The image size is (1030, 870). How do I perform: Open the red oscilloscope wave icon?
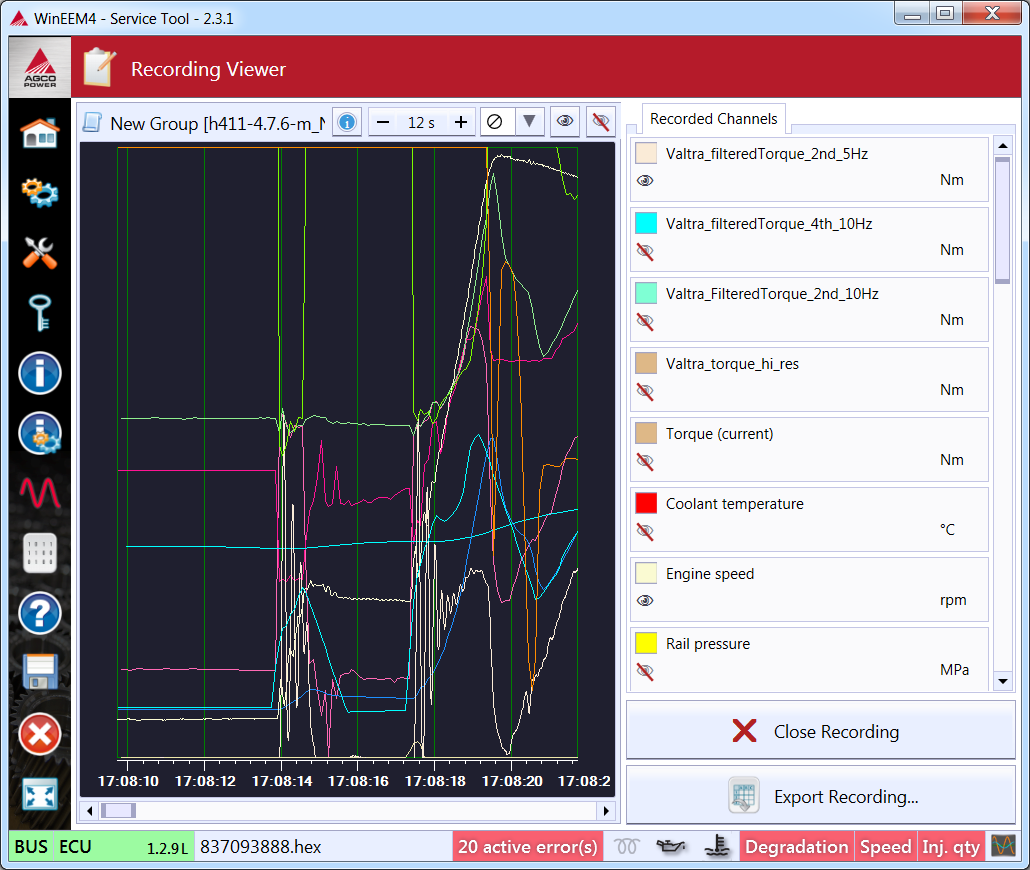pos(40,493)
